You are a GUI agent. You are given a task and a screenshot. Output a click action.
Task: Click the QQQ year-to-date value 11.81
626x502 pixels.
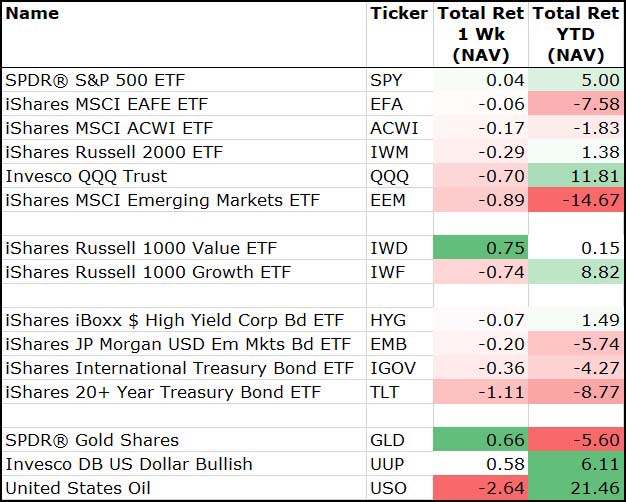pyautogui.click(x=576, y=176)
